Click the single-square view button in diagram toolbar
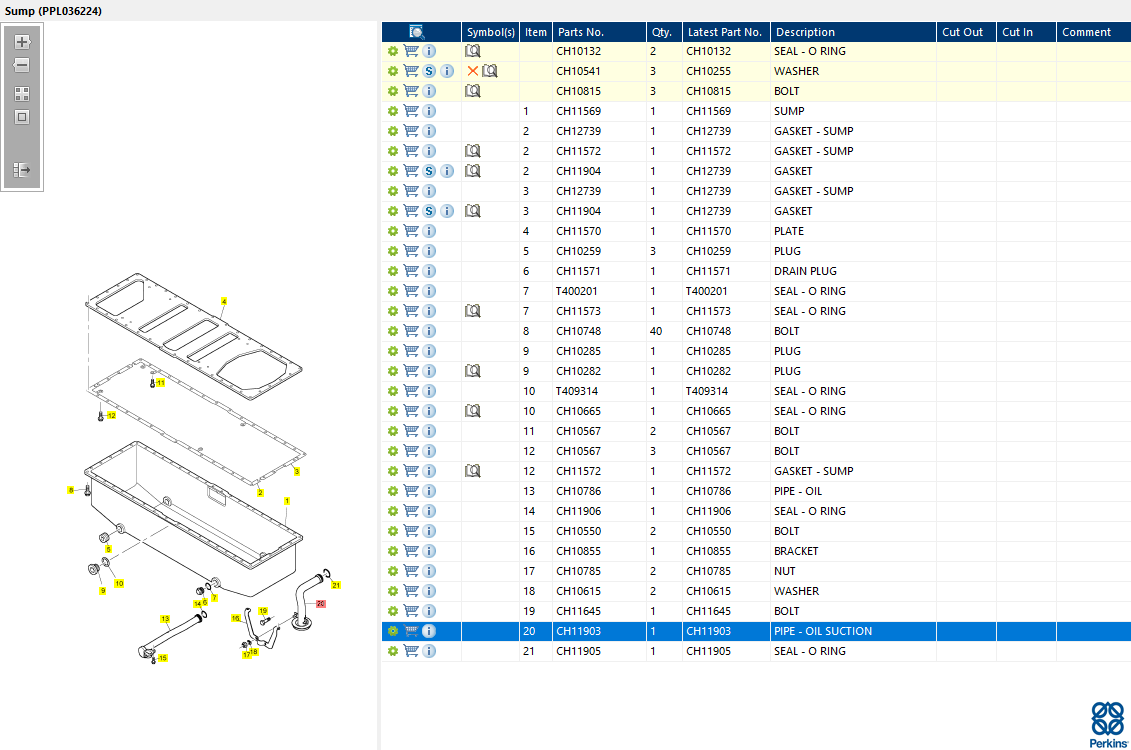This screenshot has height=750, width=1131. coord(22,117)
